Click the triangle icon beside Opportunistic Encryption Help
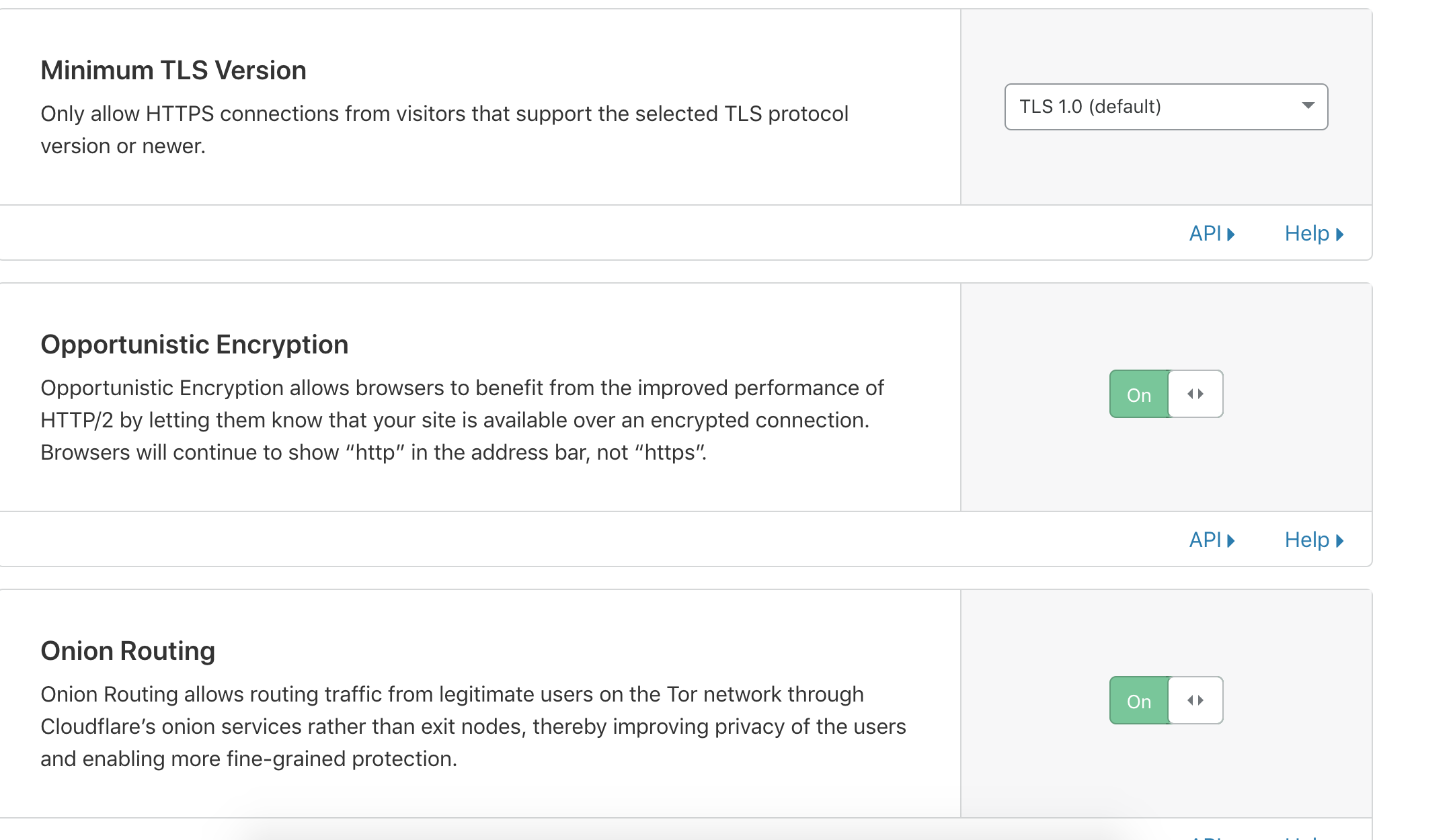This screenshot has width=1455, height=840. pyautogui.click(x=1339, y=541)
